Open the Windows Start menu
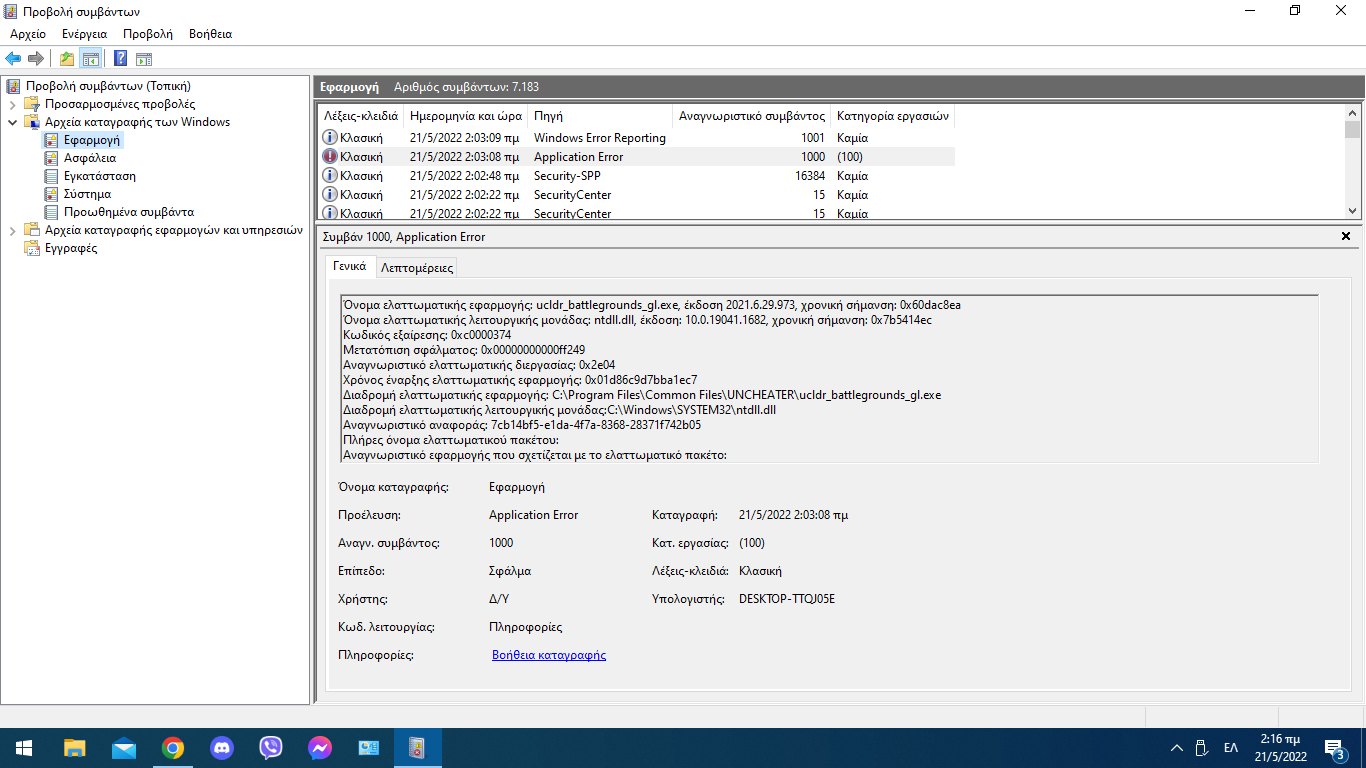The width and height of the screenshot is (1366, 768). pyautogui.click(x=24, y=748)
